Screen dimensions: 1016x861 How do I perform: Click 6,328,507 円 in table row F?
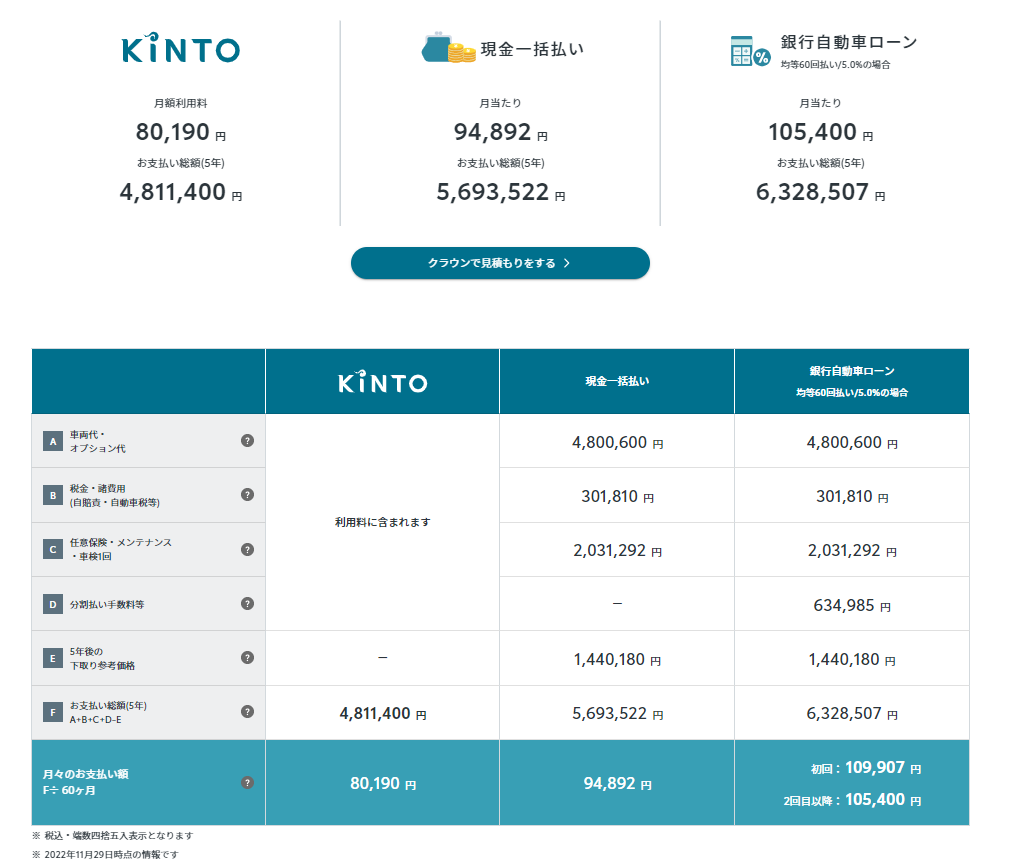click(x=852, y=714)
